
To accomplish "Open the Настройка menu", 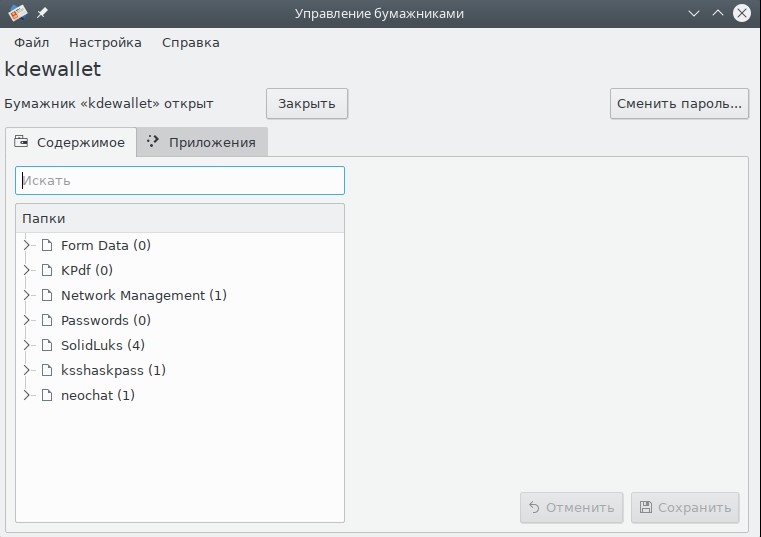I will [x=105, y=43].
